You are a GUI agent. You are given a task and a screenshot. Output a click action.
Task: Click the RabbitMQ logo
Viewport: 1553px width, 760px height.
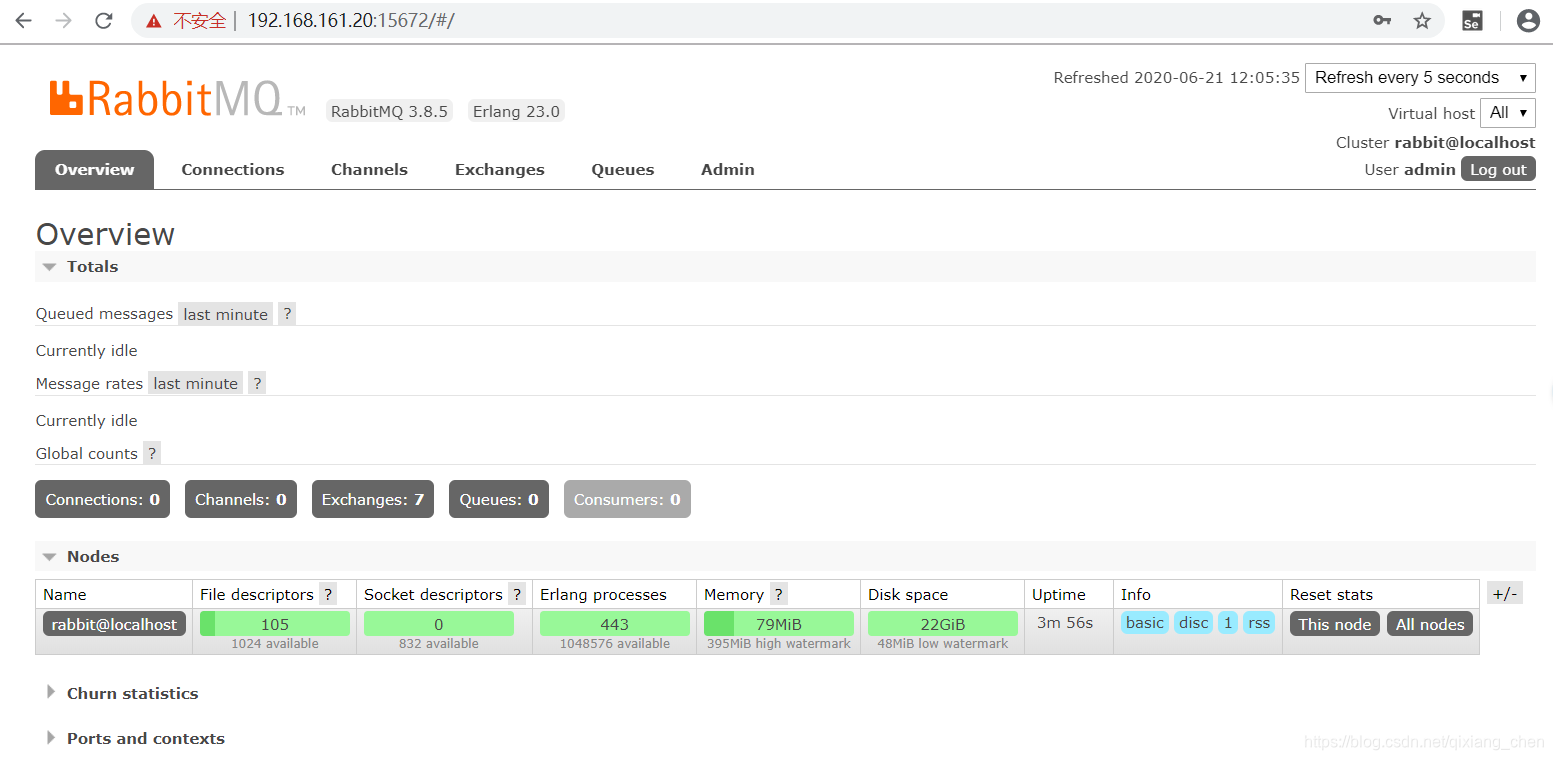click(177, 99)
